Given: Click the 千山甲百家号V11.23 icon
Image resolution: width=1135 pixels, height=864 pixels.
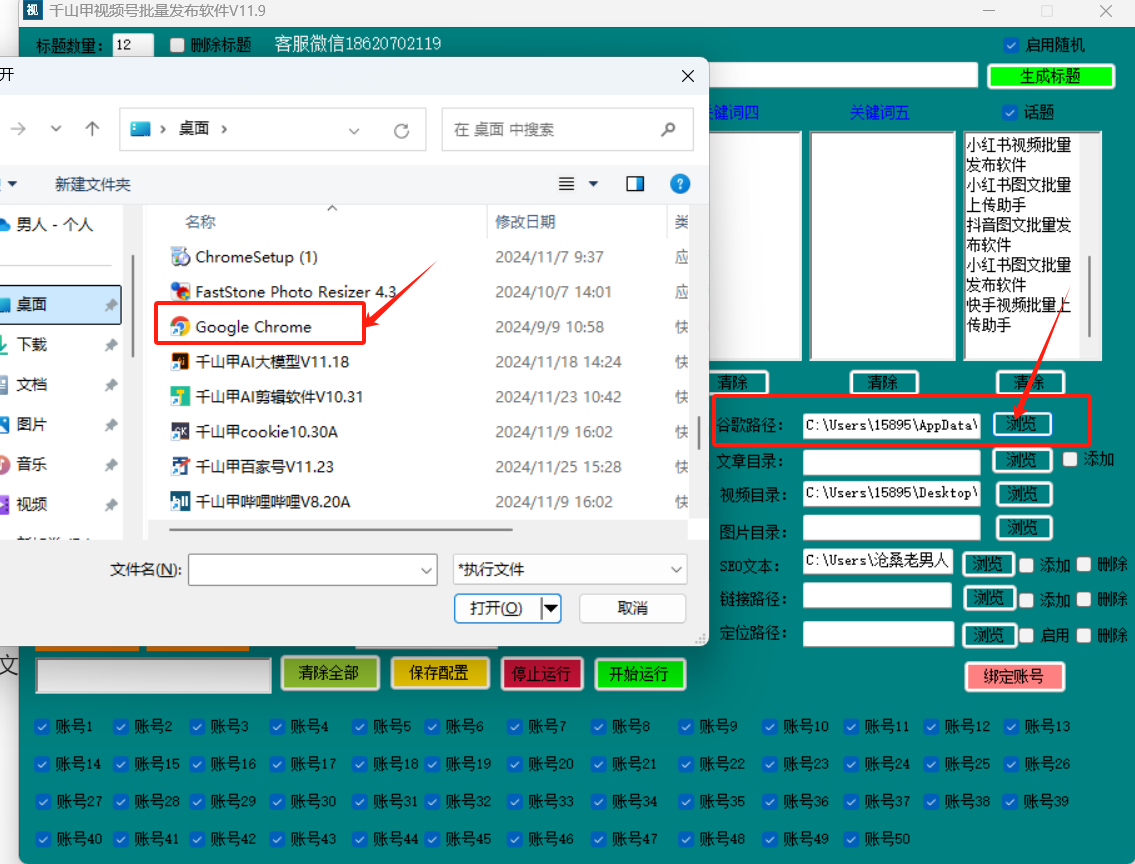Looking at the screenshot, I should 180,466.
